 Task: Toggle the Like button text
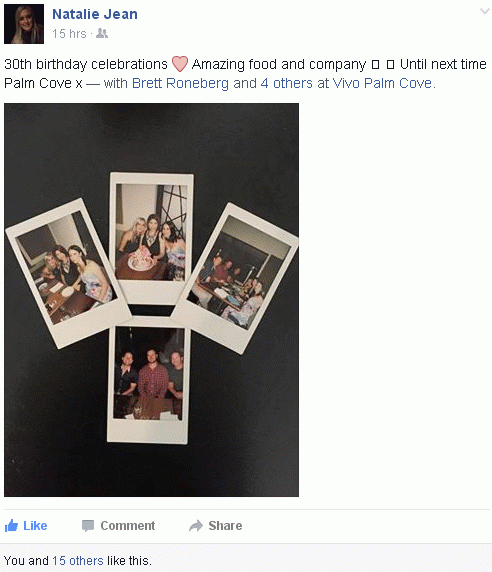click(x=35, y=526)
